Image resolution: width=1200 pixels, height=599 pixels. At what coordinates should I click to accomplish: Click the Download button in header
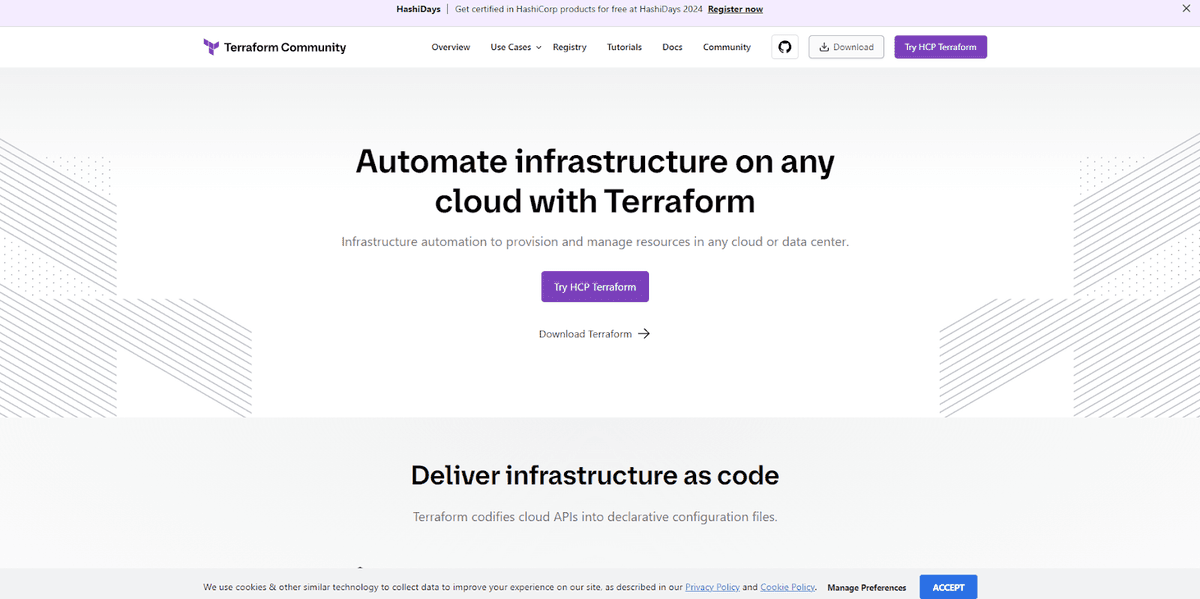846,47
